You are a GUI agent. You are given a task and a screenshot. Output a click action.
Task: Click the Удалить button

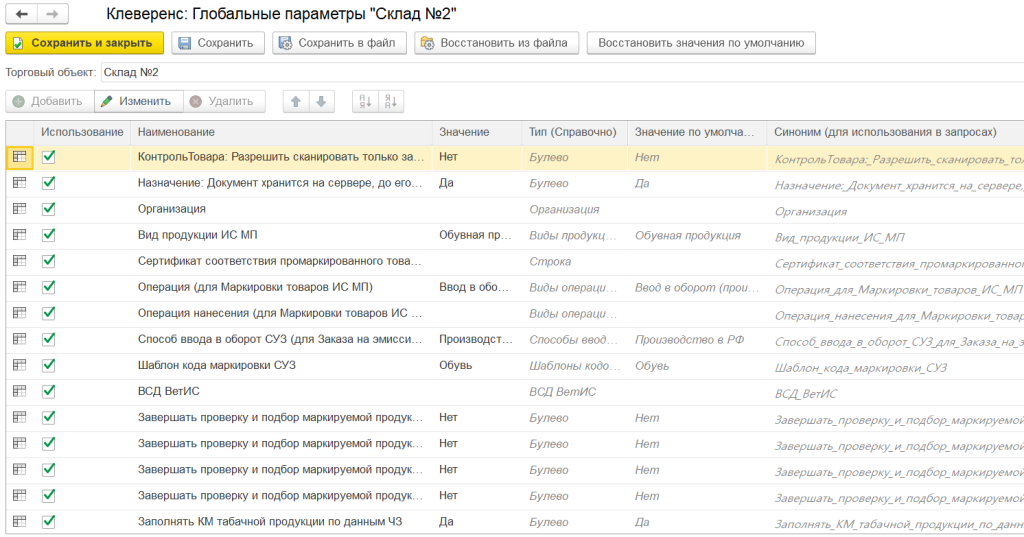[x=224, y=101]
